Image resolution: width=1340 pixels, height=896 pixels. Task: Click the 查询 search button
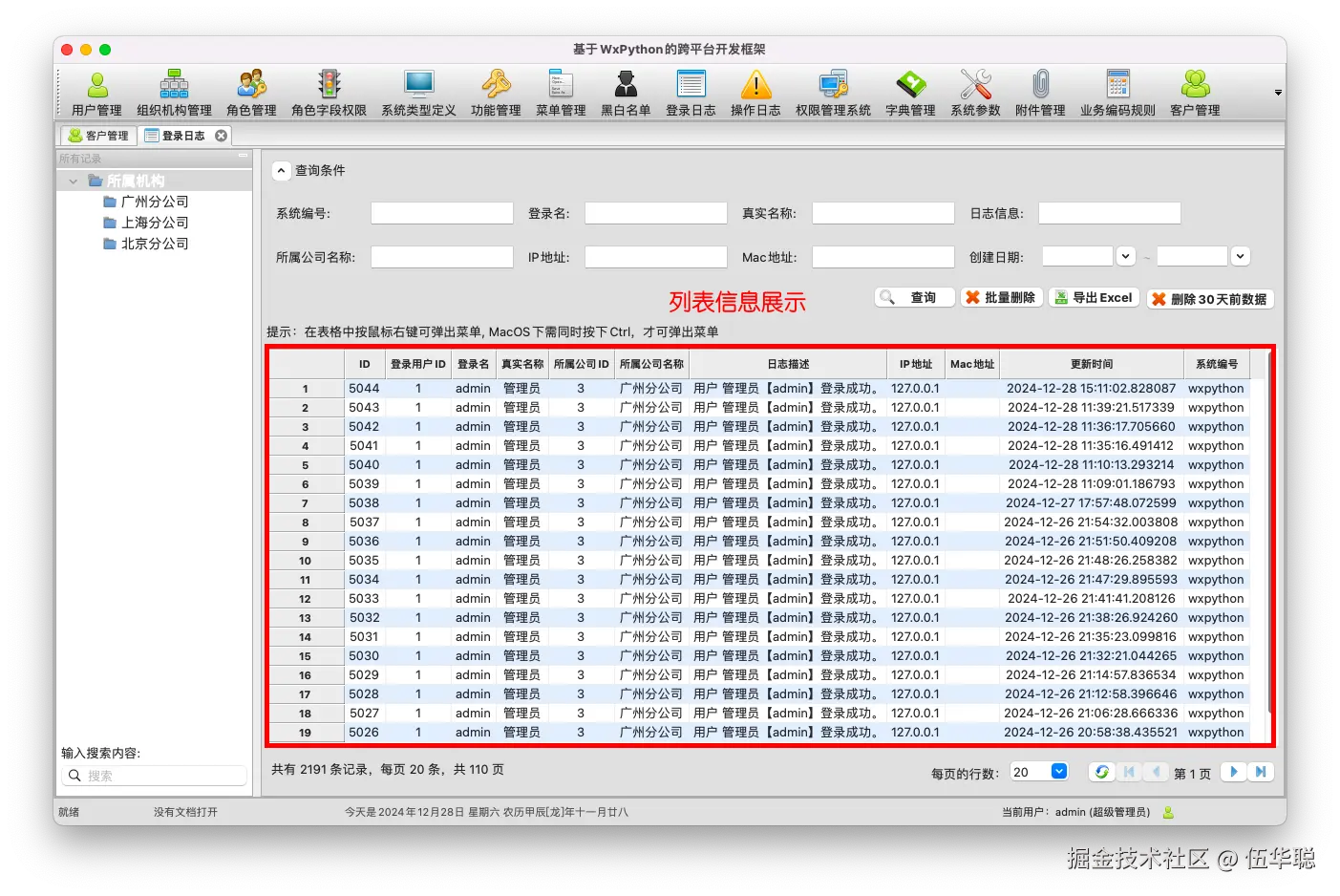[x=915, y=298]
